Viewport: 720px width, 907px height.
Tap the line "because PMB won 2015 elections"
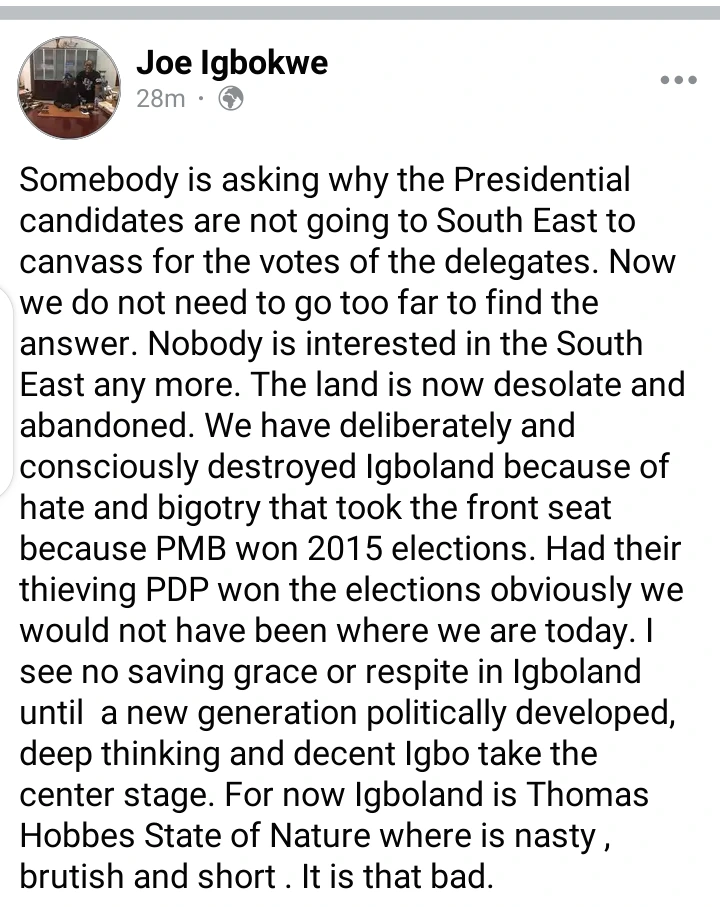[x=350, y=549]
